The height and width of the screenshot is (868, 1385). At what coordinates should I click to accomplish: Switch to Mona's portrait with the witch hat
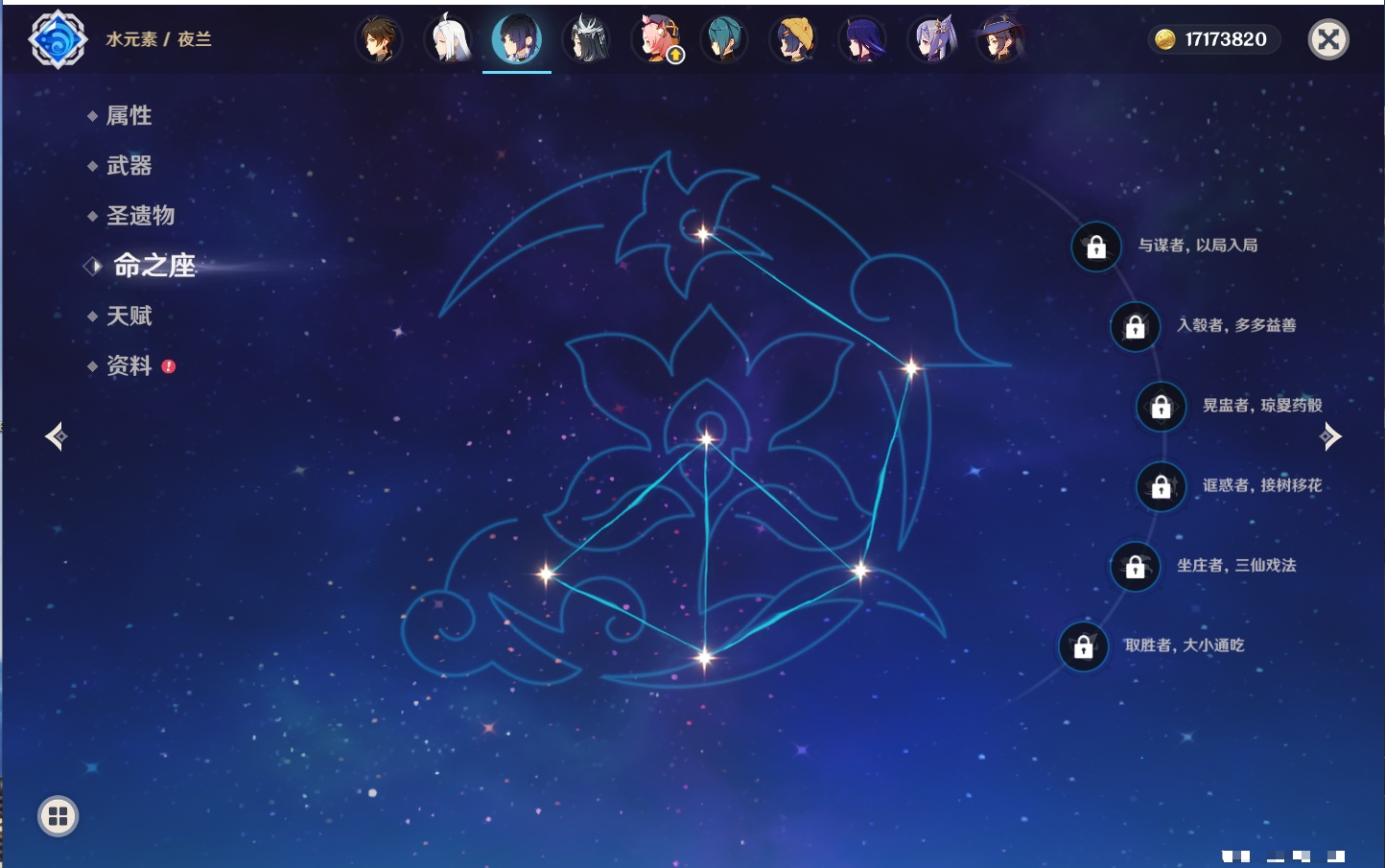[x=999, y=40]
